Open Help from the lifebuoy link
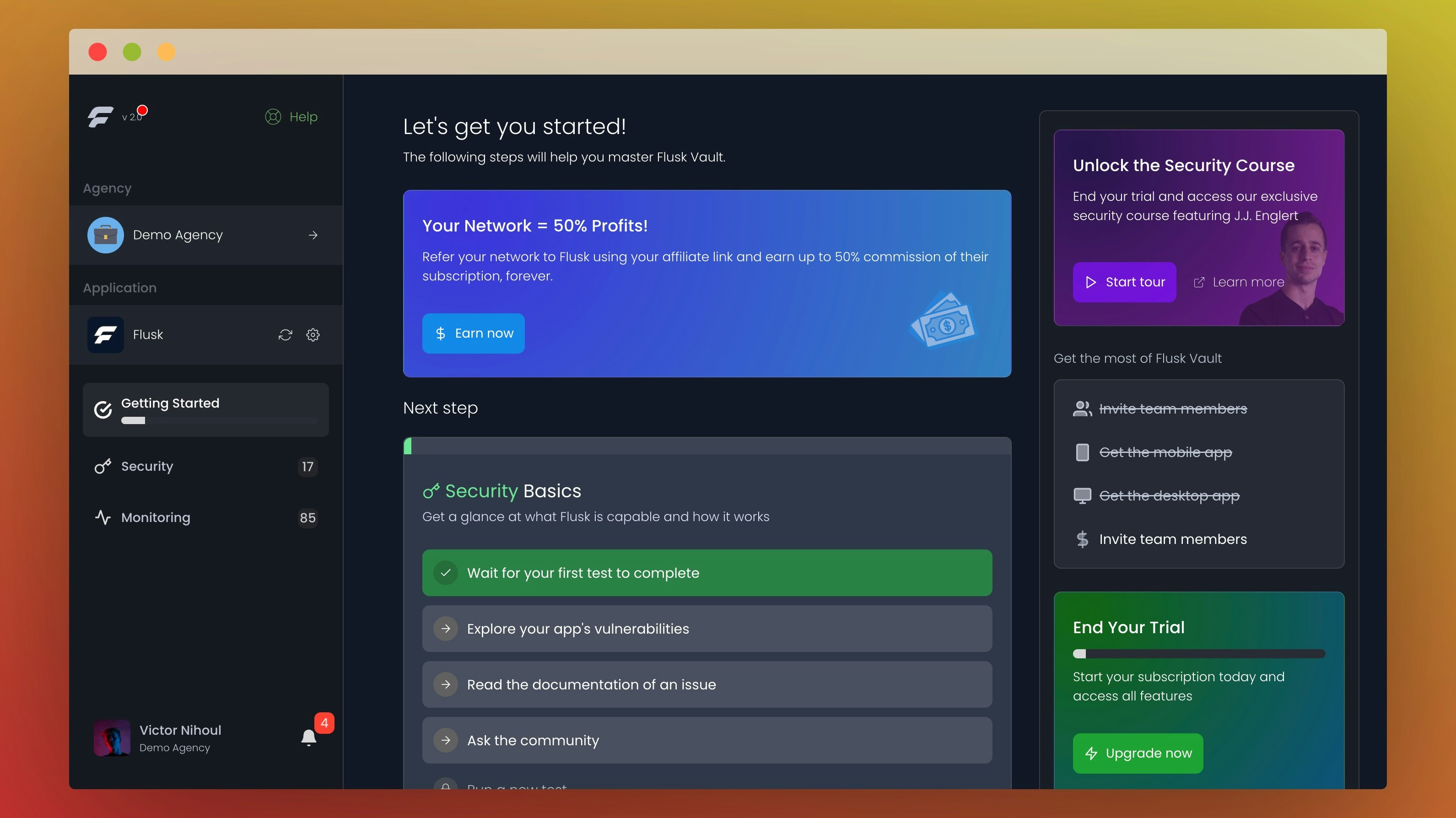1456x818 pixels. pos(291,117)
